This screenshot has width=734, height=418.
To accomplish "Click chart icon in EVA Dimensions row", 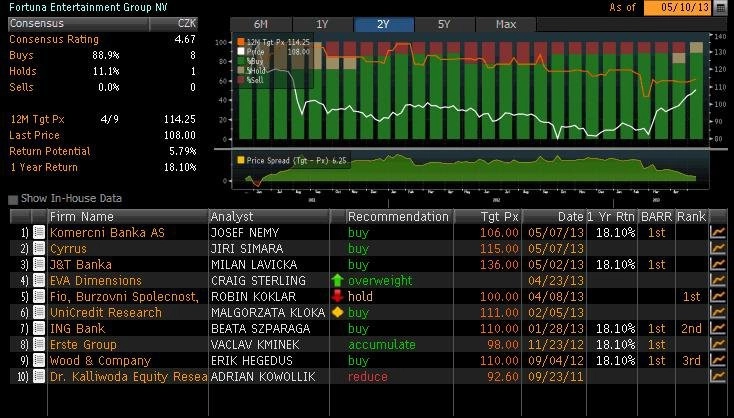I will 718,280.
